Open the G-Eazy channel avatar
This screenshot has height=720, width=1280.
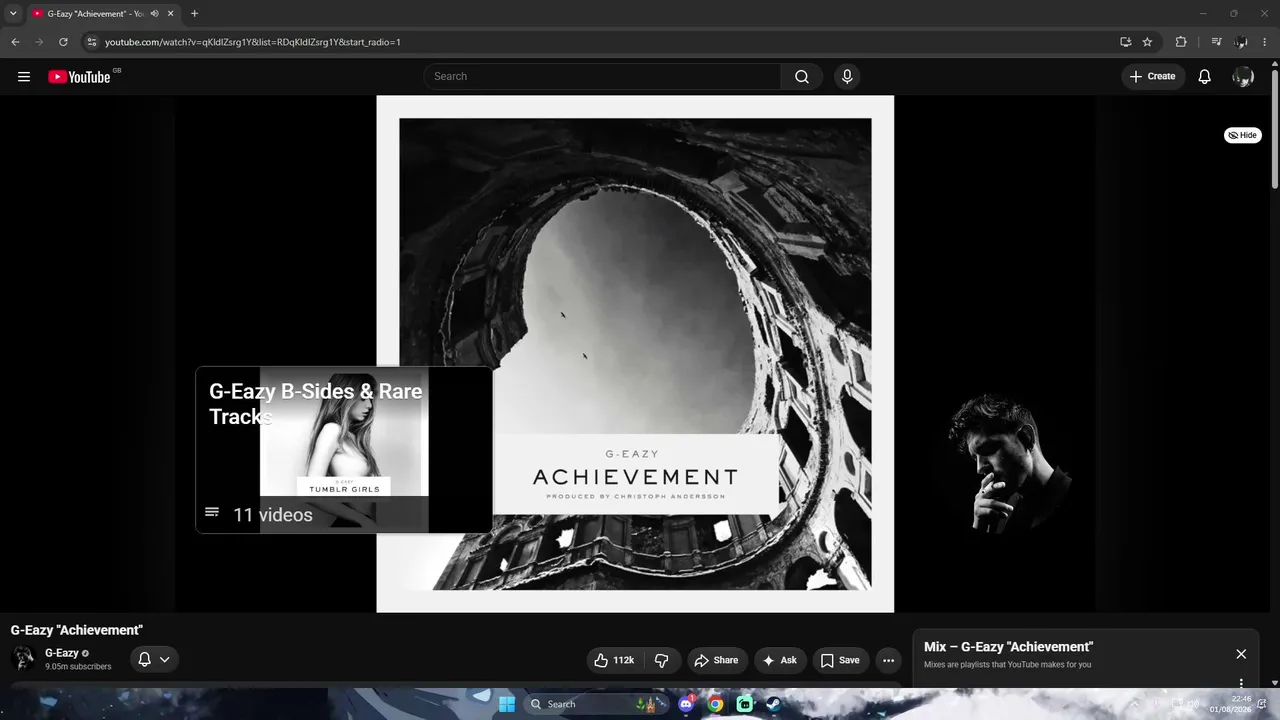tap(22, 659)
